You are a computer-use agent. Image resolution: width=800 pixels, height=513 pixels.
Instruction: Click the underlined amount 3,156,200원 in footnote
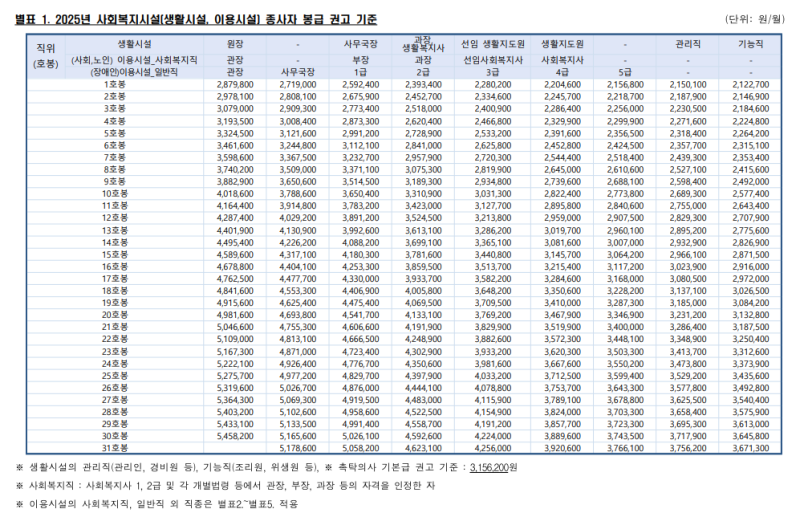(493, 468)
